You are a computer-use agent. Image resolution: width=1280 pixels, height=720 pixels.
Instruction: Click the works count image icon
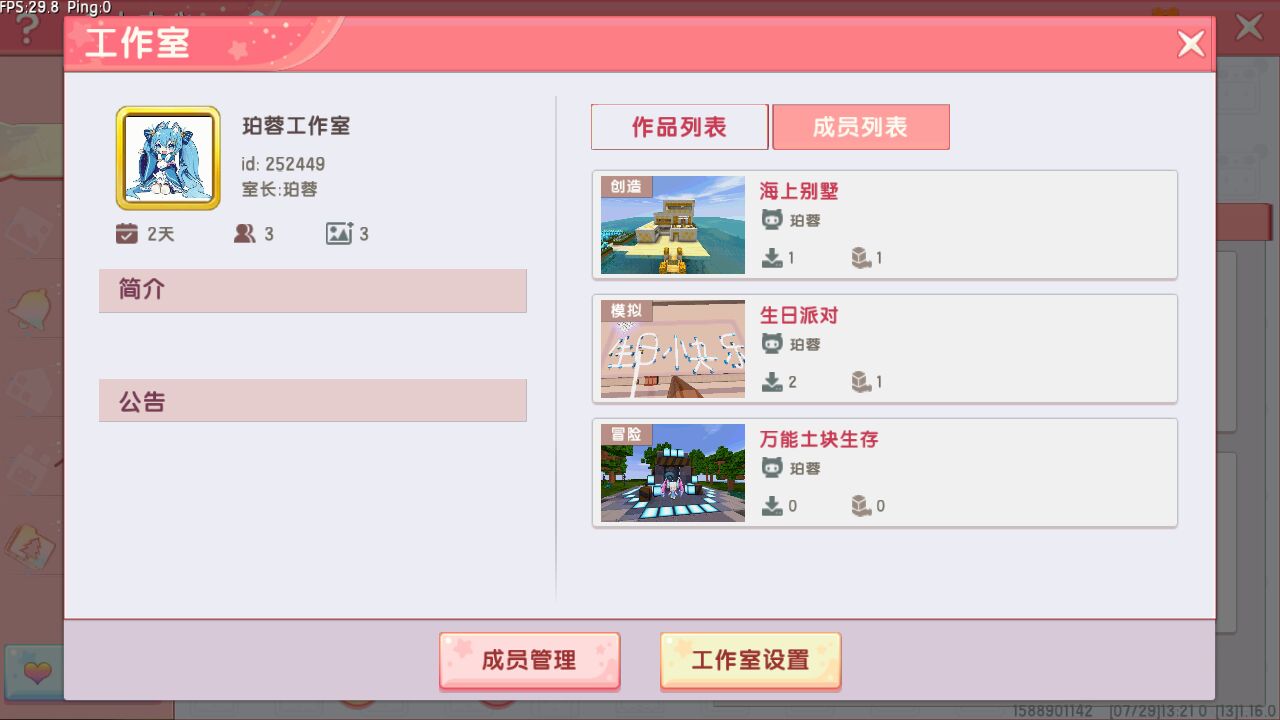tap(339, 234)
